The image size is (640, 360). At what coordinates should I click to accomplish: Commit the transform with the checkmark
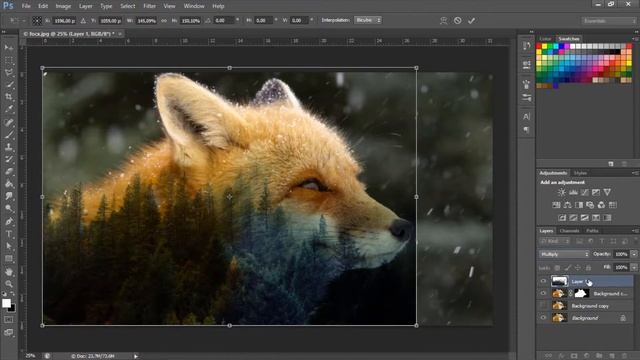tap(471, 20)
